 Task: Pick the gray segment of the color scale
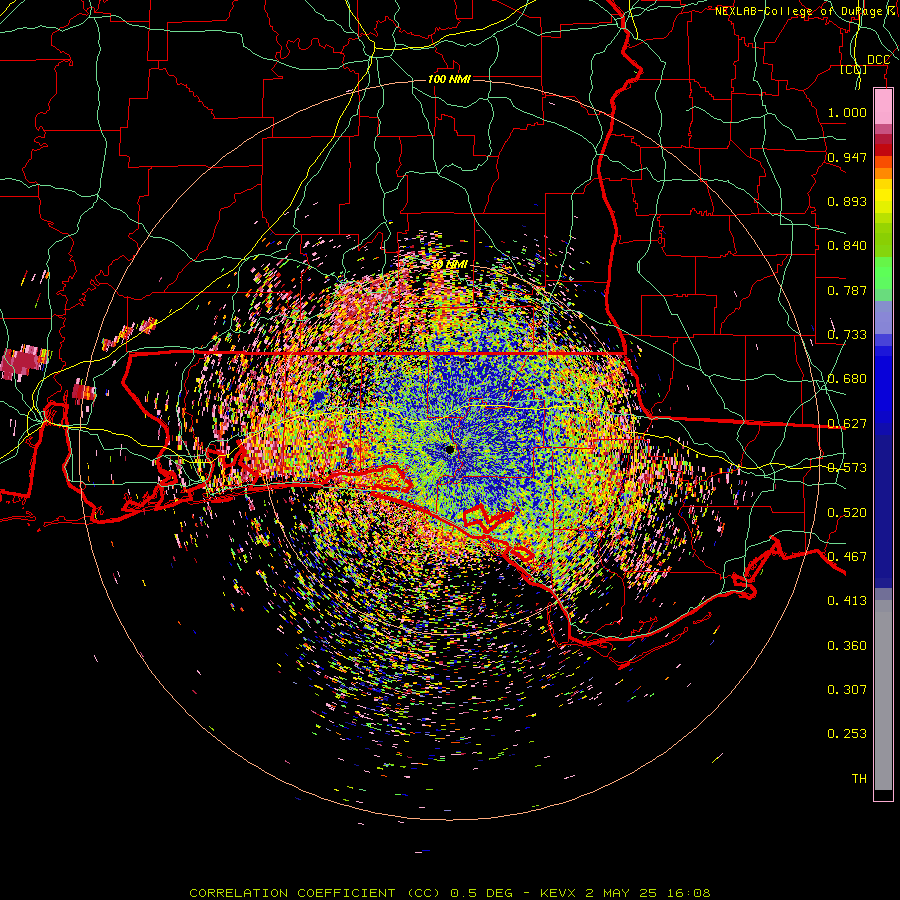click(883, 695)
